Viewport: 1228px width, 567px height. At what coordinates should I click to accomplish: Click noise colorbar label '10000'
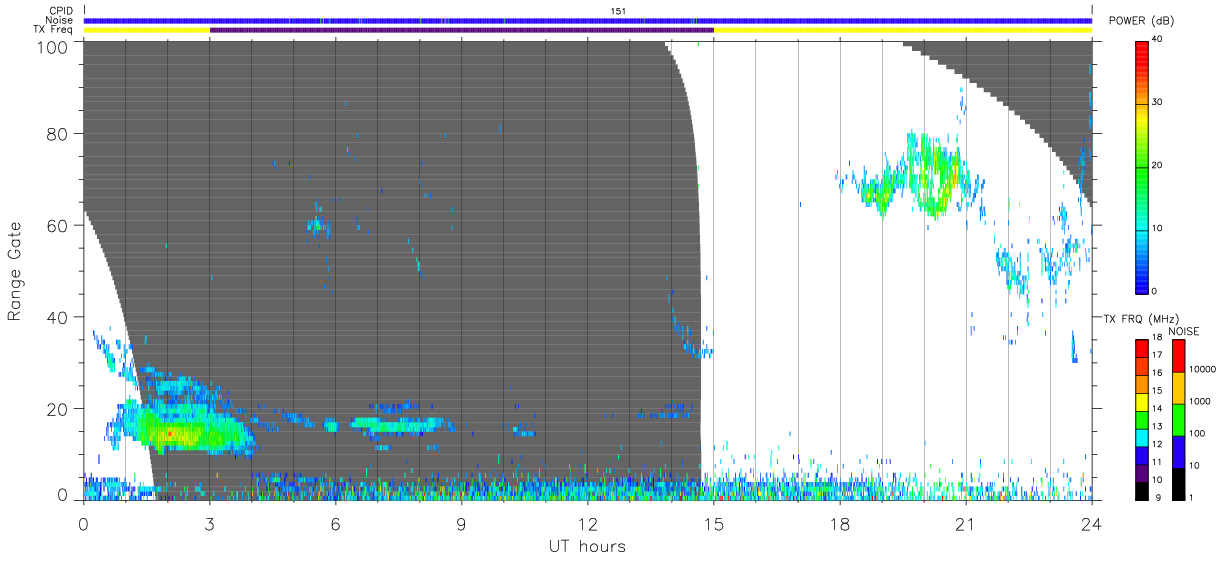coord(1202,369)
